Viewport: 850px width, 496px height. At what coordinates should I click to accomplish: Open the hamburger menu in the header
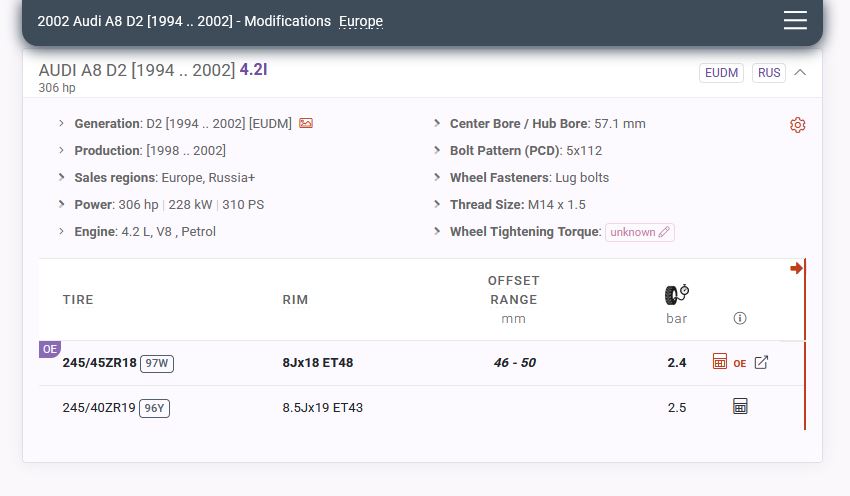click(795, 21)
